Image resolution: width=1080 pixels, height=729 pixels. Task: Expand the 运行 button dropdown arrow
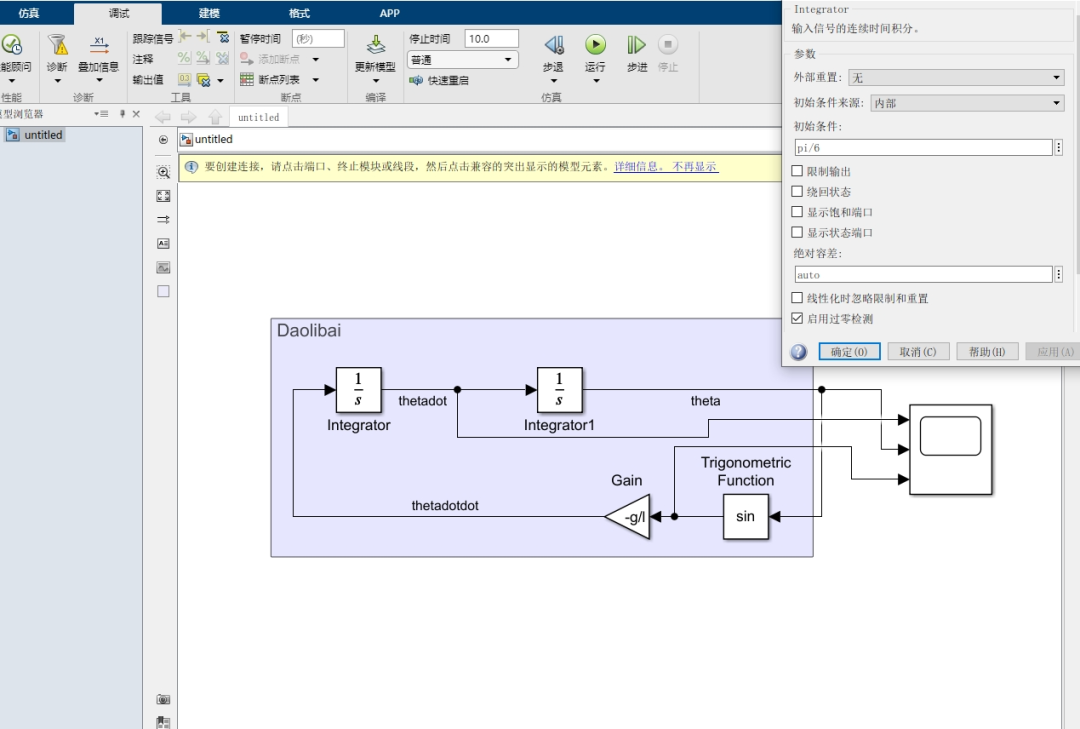point(596,81)
